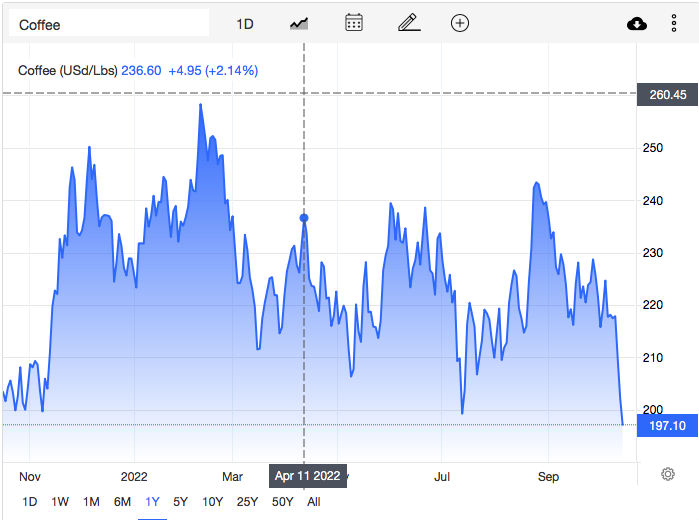Click the Sep axis label
This screenshot has height=520, width=699.
click(548, 477)
